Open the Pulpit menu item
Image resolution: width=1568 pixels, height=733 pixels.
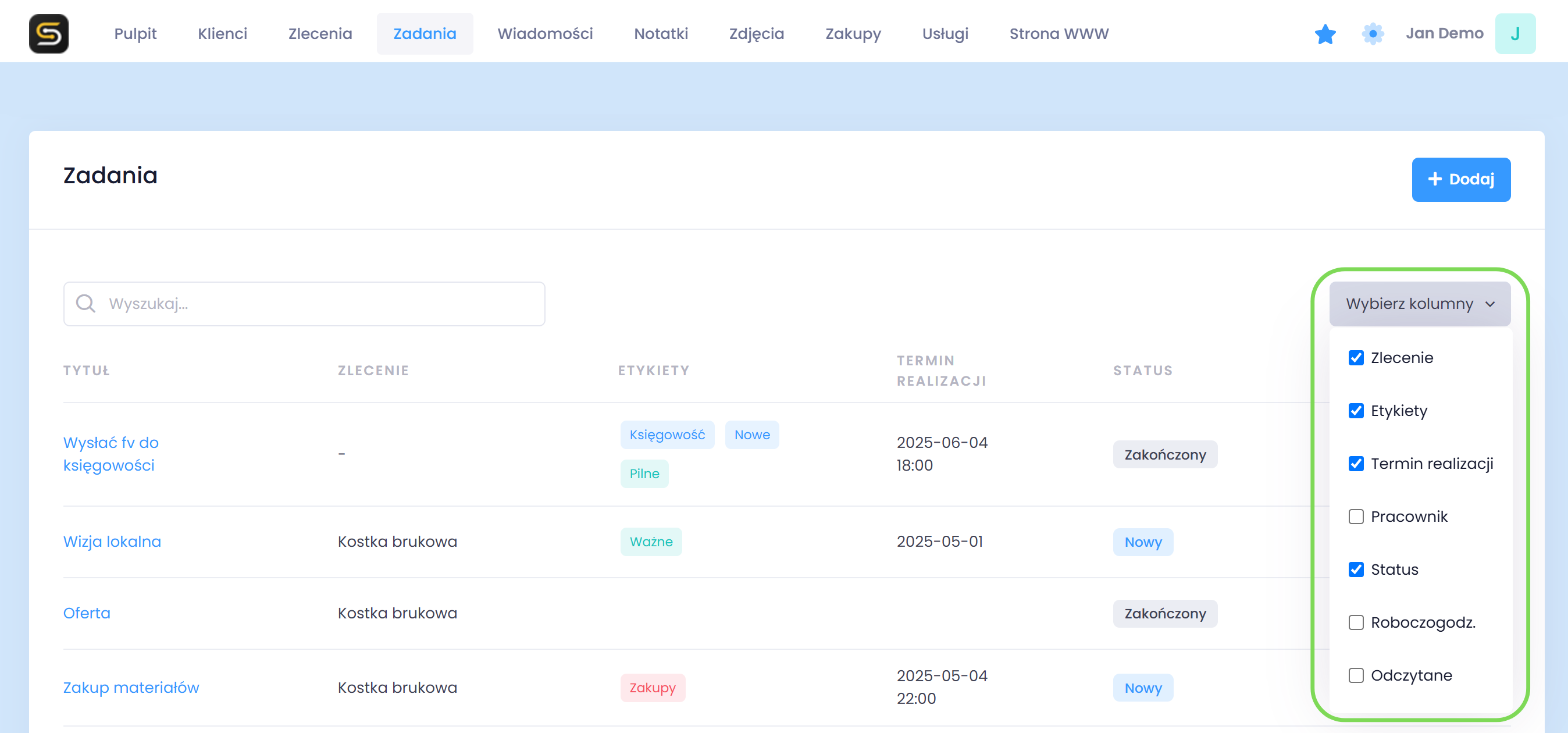coord(135,34)
